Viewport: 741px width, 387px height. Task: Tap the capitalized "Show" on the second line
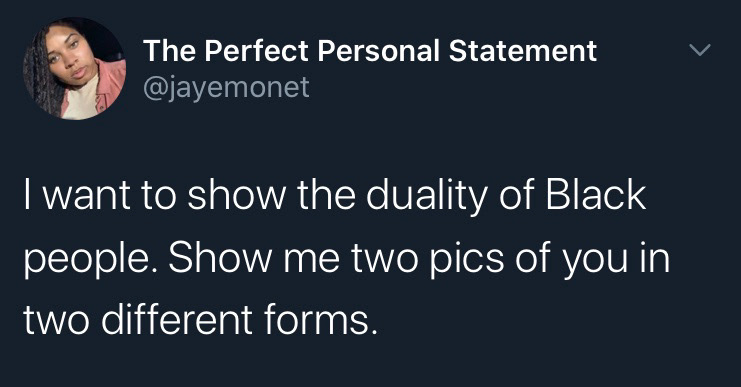(x=220, y=258)
